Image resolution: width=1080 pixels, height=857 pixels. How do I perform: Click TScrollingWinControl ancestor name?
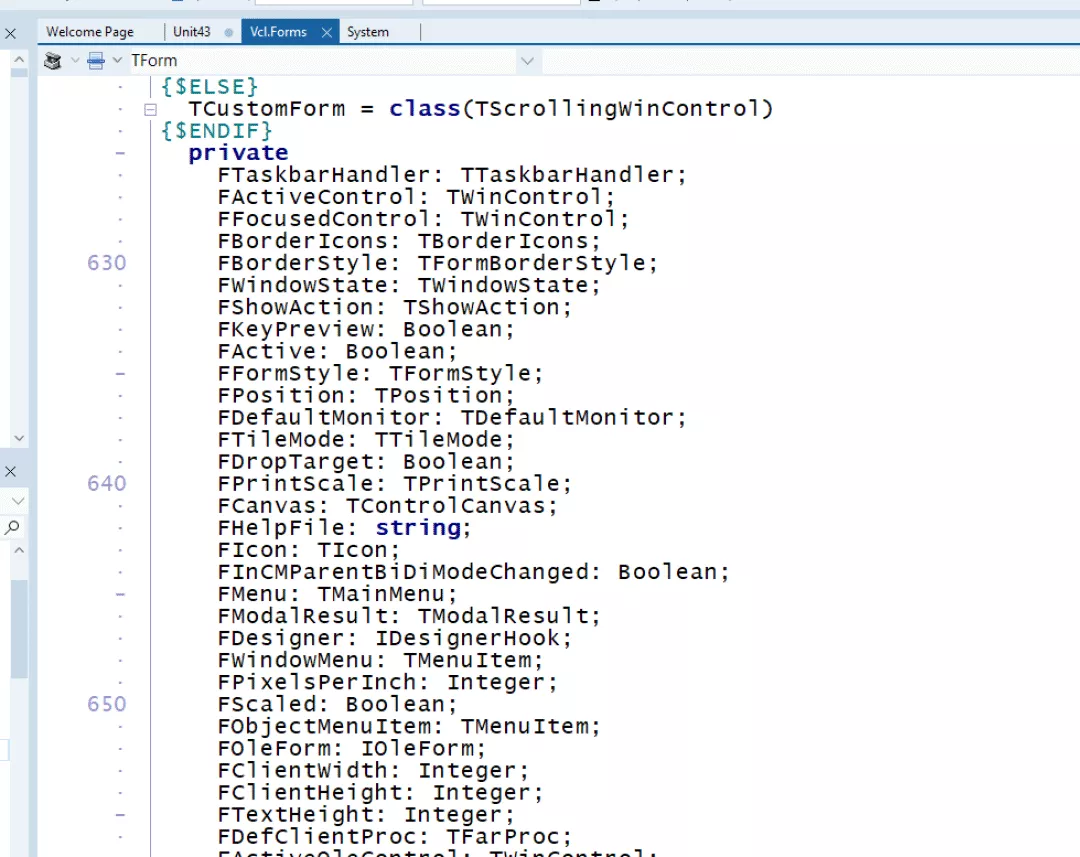pos(618,109)
